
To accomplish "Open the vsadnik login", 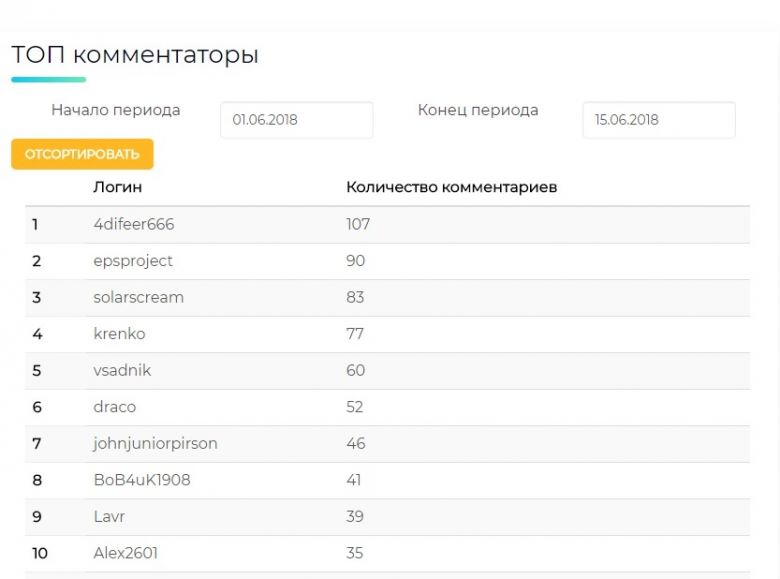I will (122, 371).
